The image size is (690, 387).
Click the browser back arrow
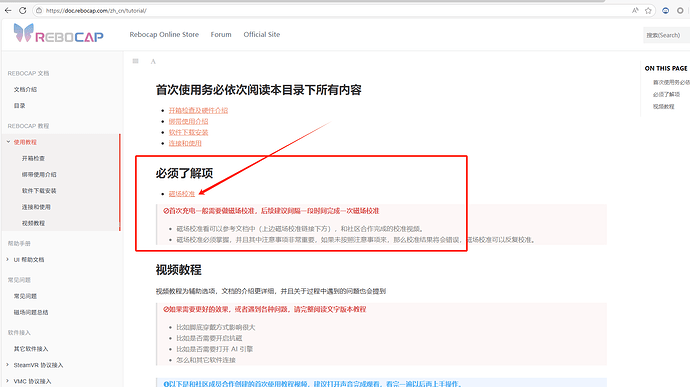[x=8, y=10]
